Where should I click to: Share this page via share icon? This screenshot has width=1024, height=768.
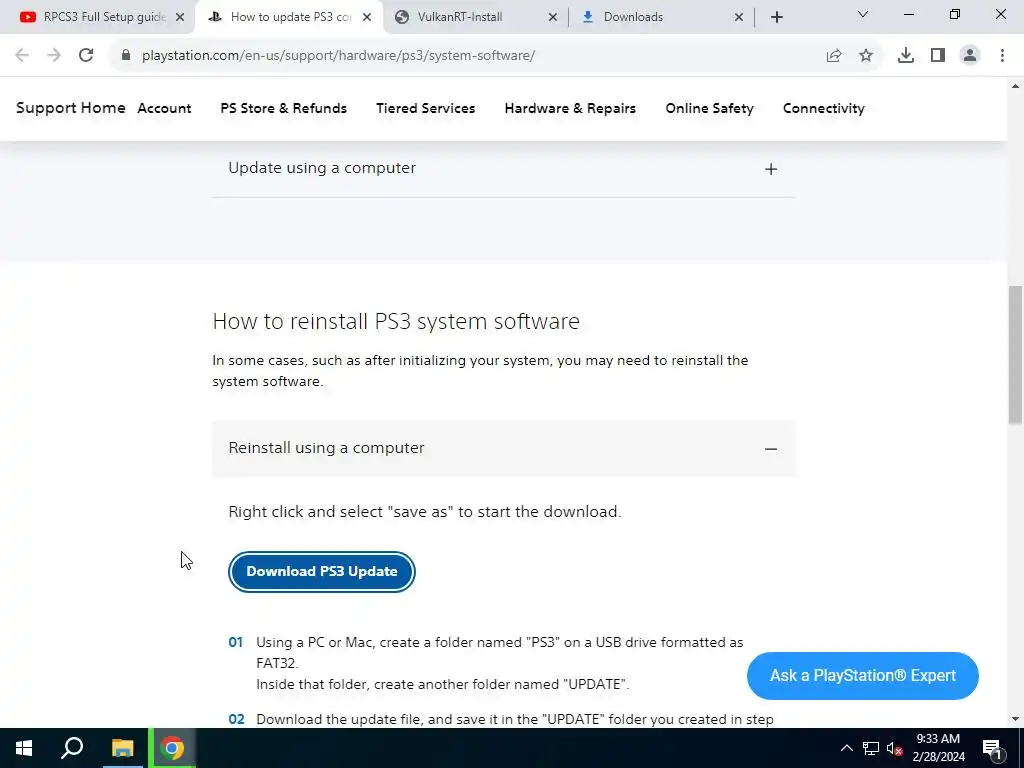(x=834, y=56)
